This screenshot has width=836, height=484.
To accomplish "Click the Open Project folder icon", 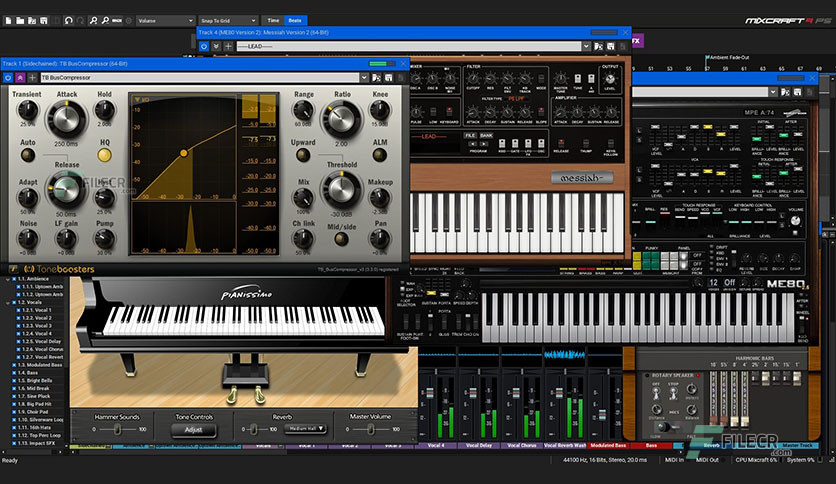I will 20,21.
